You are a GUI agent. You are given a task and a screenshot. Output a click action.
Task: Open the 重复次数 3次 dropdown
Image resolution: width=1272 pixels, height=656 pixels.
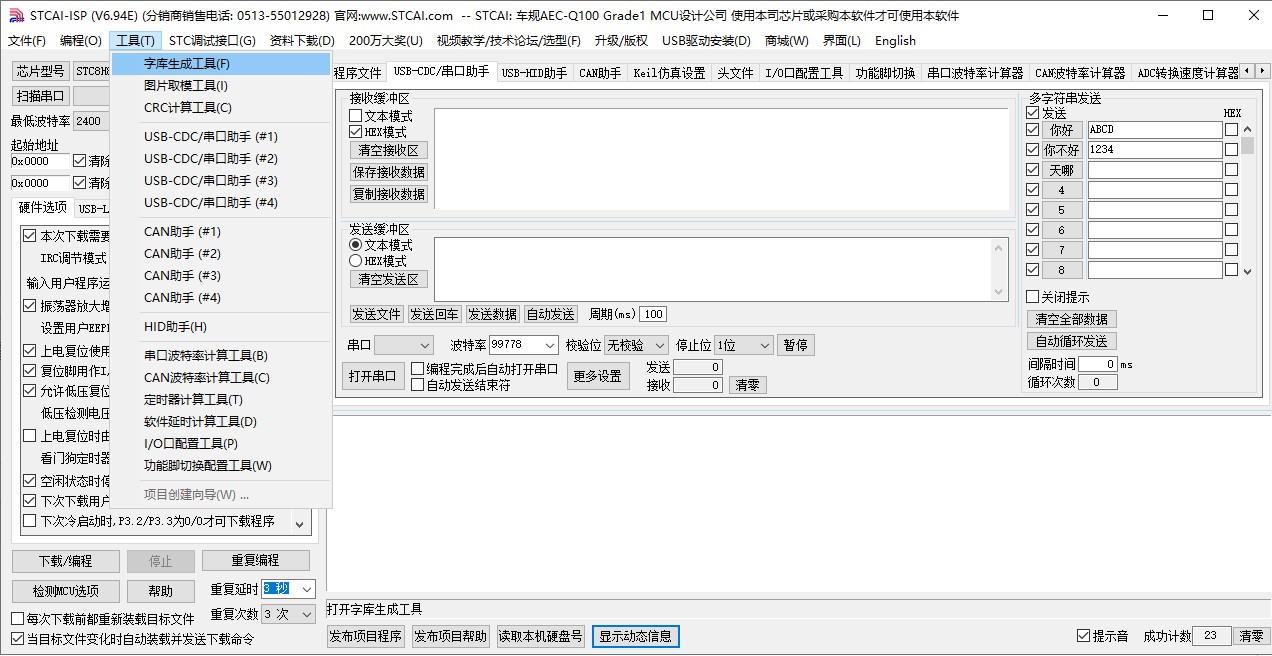click(289, 614)
